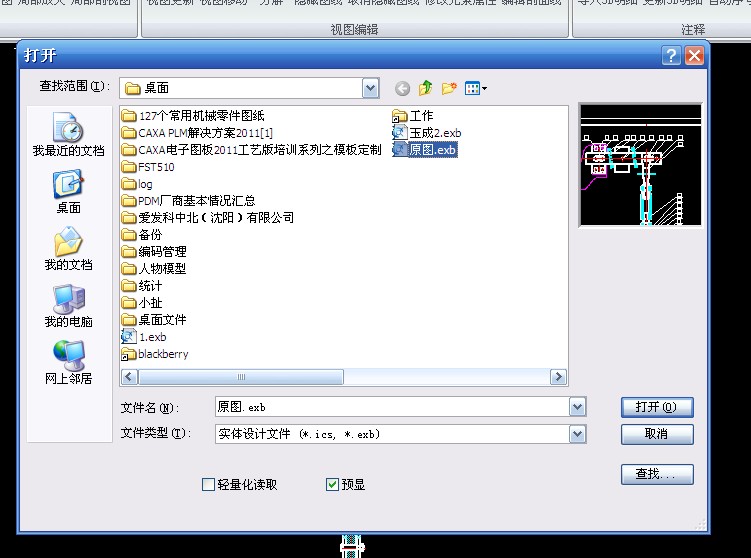Select the 127个常用机械零件图纸 folder
Image resolution: width=751 pixels, height=558 pixels.
tap(193, 116)
